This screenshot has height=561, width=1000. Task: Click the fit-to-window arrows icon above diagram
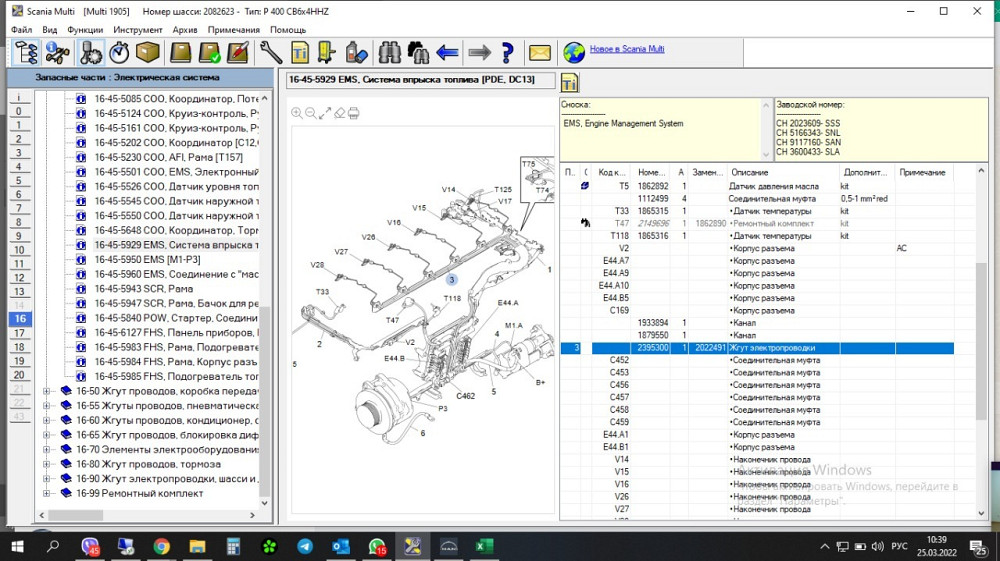click(325, 114)
